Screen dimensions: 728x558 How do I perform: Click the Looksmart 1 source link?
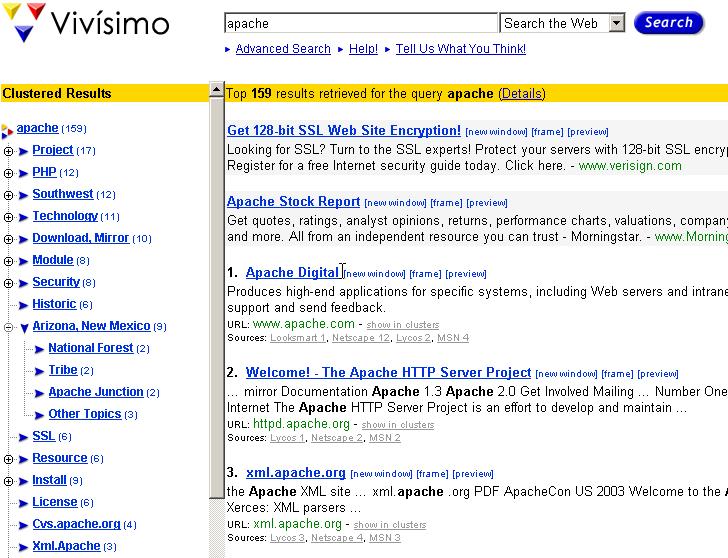click(298, 338)
